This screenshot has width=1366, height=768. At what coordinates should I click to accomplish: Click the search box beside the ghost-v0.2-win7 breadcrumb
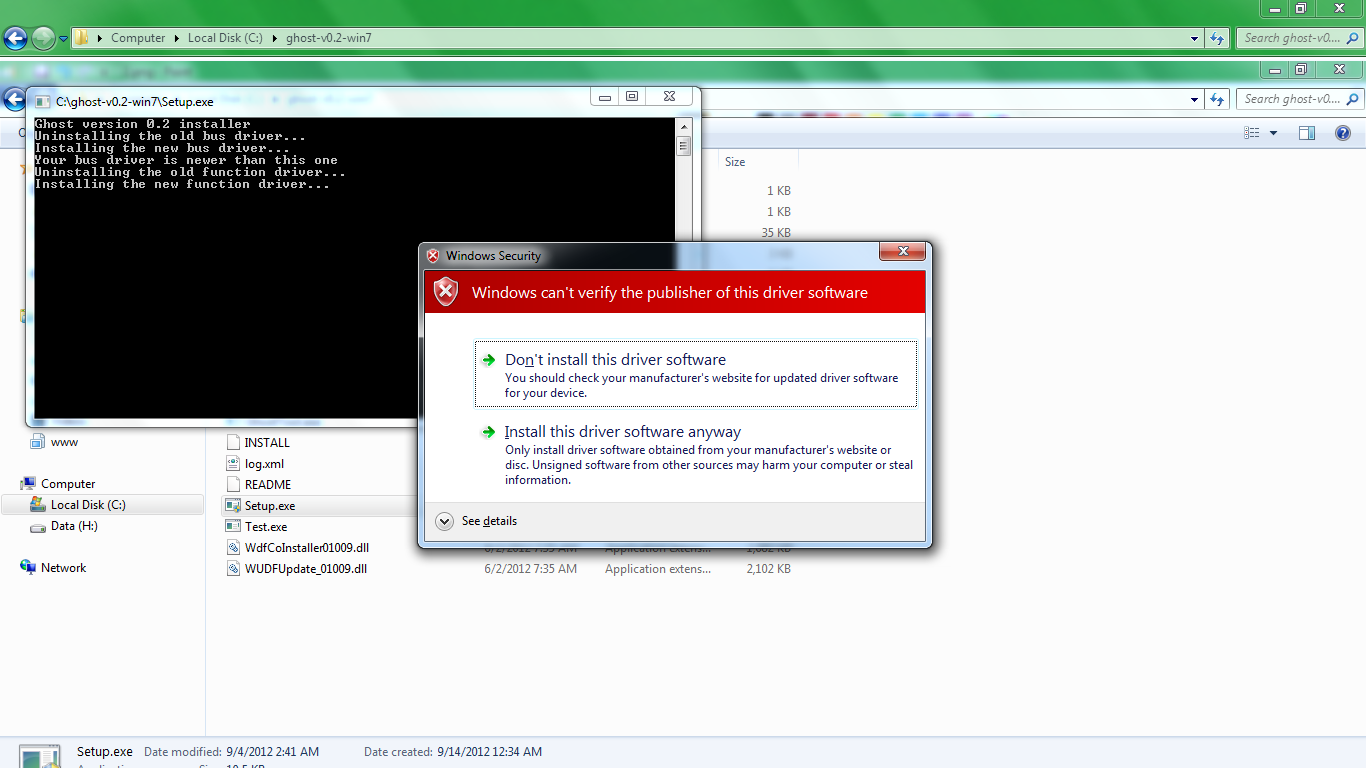click(1299, 38)
